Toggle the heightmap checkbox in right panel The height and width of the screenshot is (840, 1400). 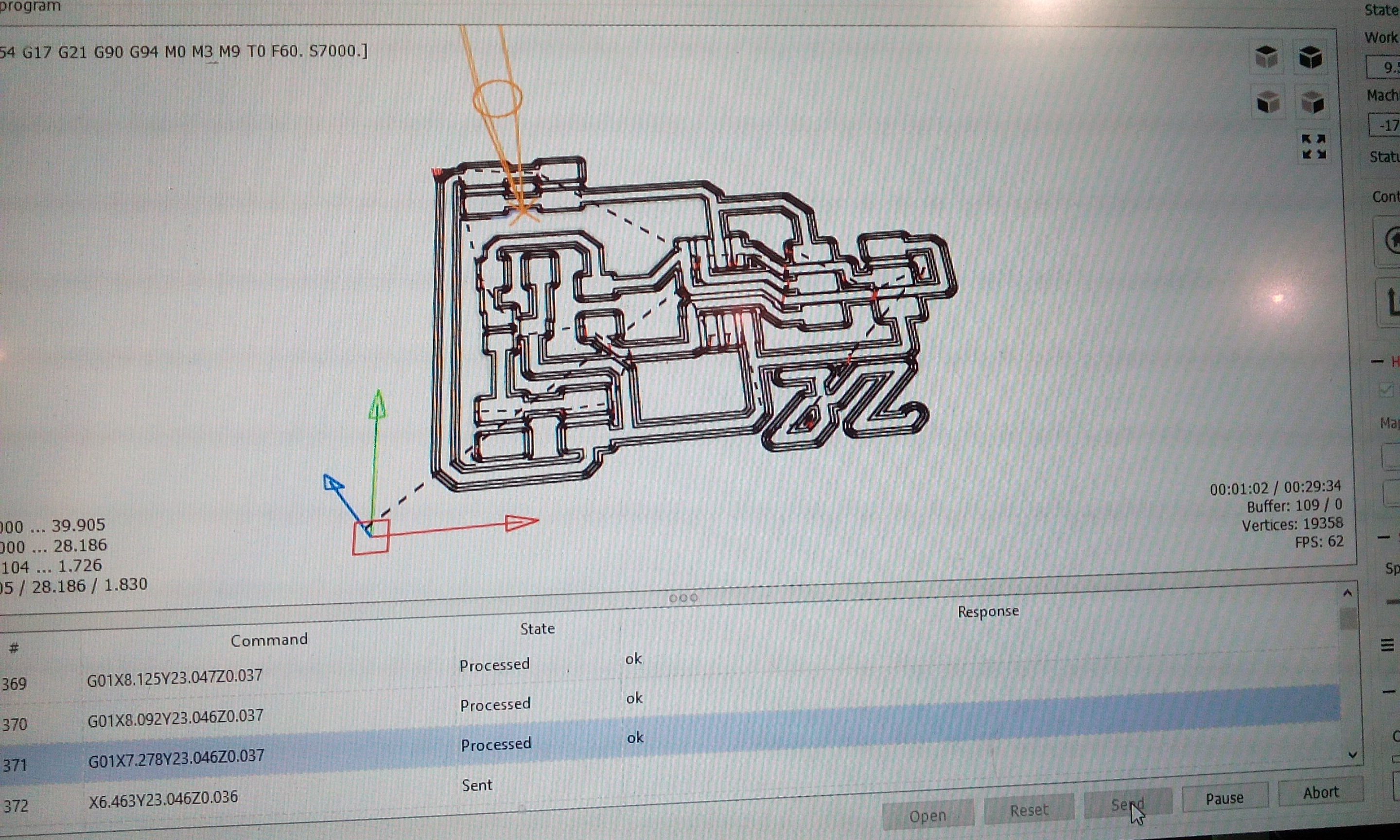[1386, 389]
